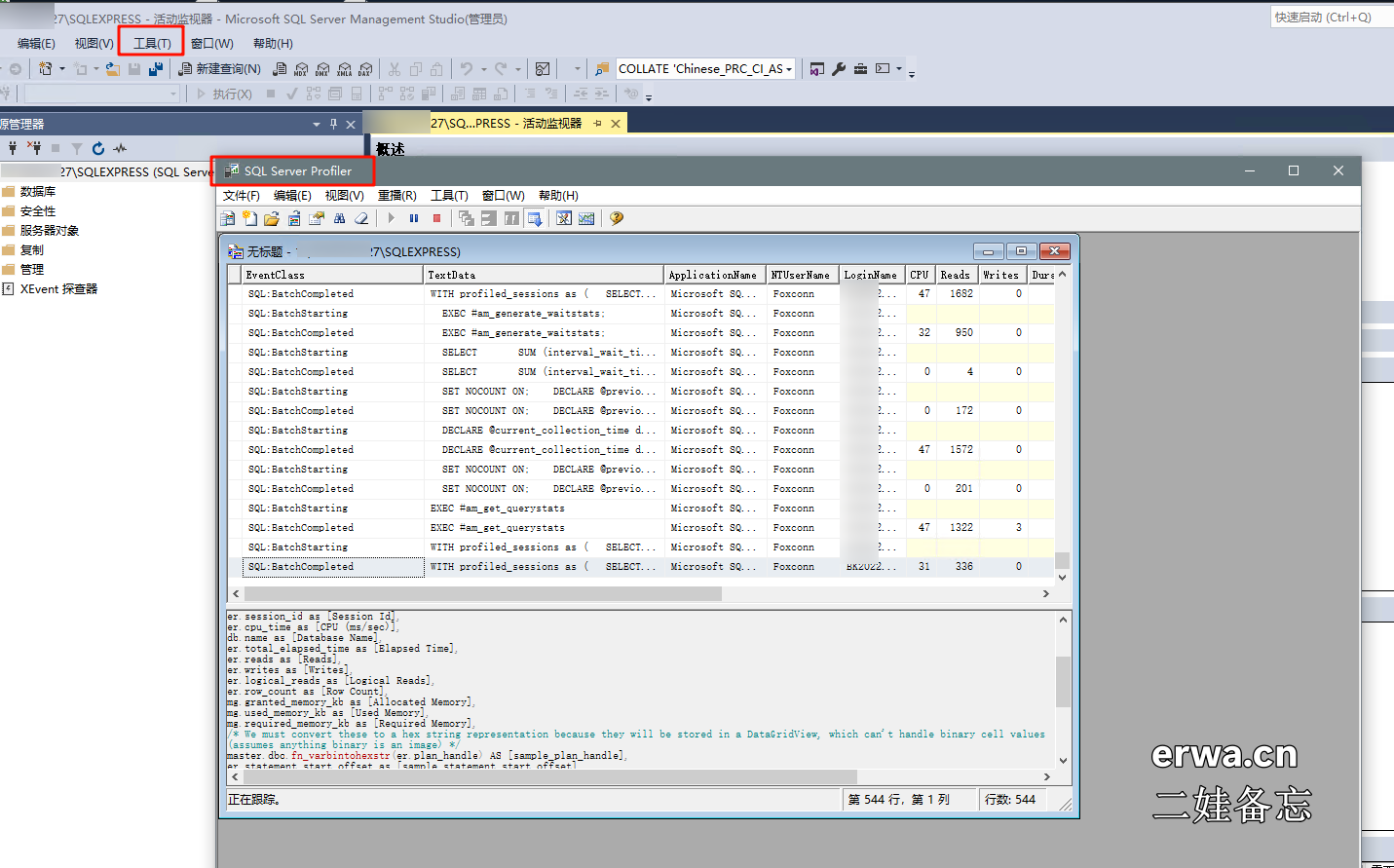Close the 活动监视器 tab
This screenshot has width=1394, height=868.
point(616,124)
